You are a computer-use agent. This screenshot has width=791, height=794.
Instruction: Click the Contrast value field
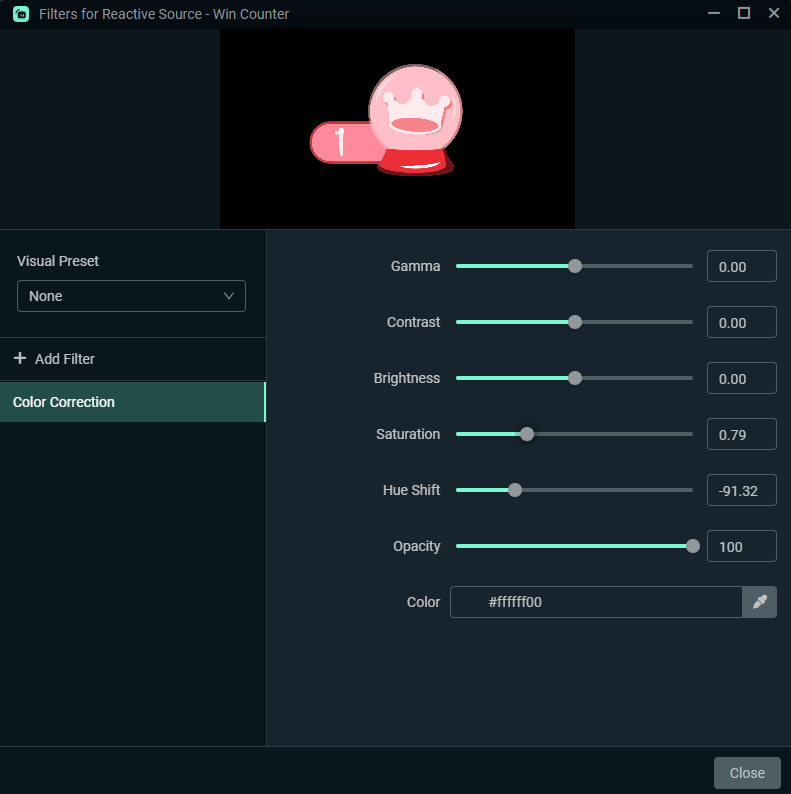[741, 322]
